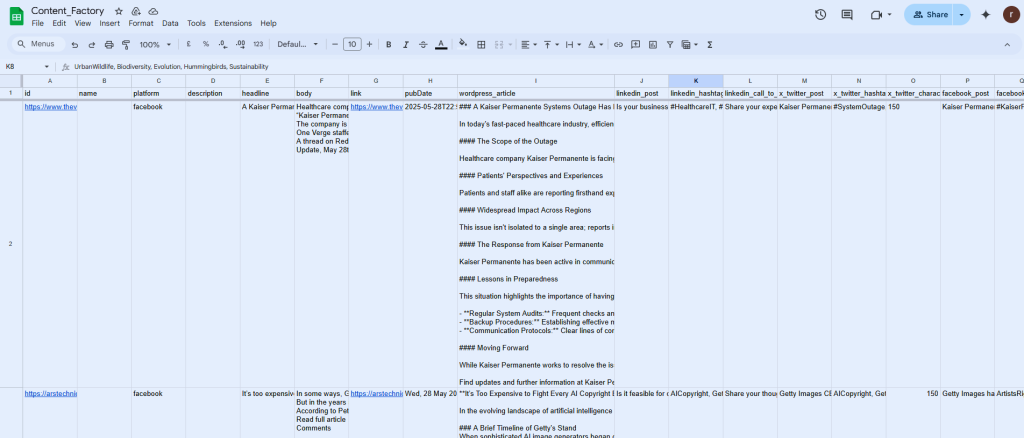Show all comments icon
Viewport: 1024px width, 438px height.
[847, 14]
